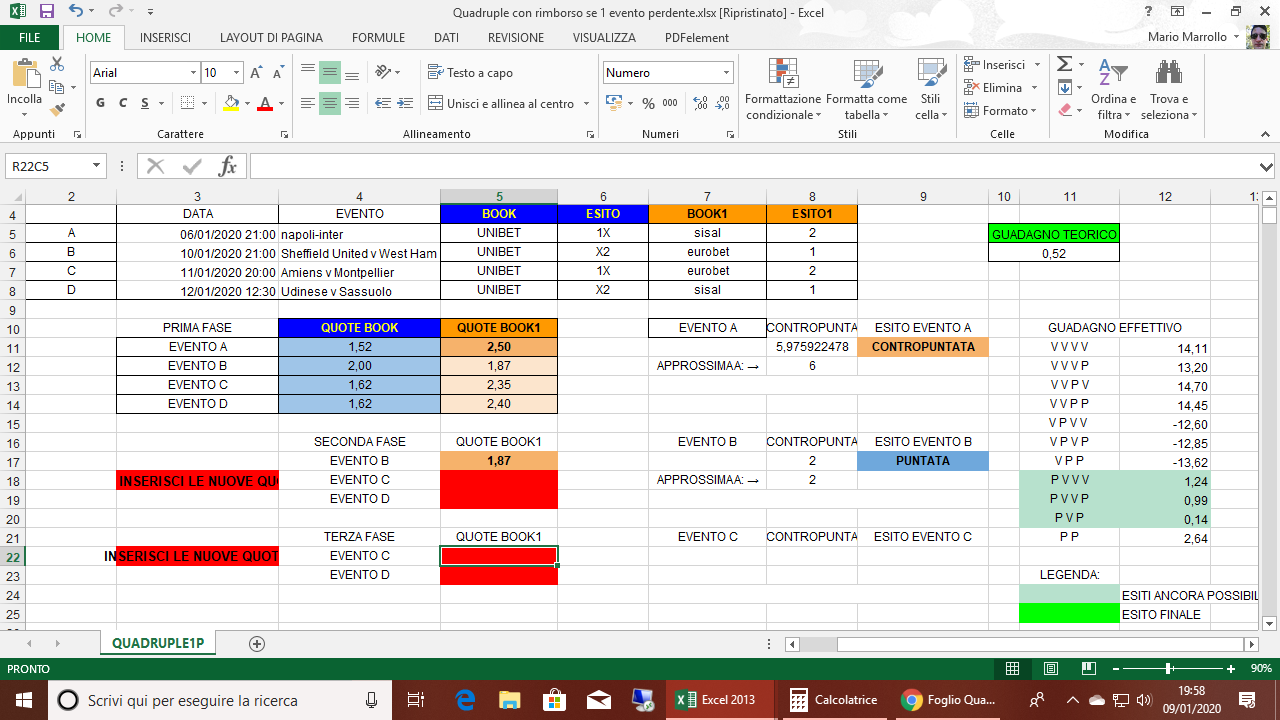1280x720 pixels.
Task: Align text to top of cell
Action: click(308, 73)
